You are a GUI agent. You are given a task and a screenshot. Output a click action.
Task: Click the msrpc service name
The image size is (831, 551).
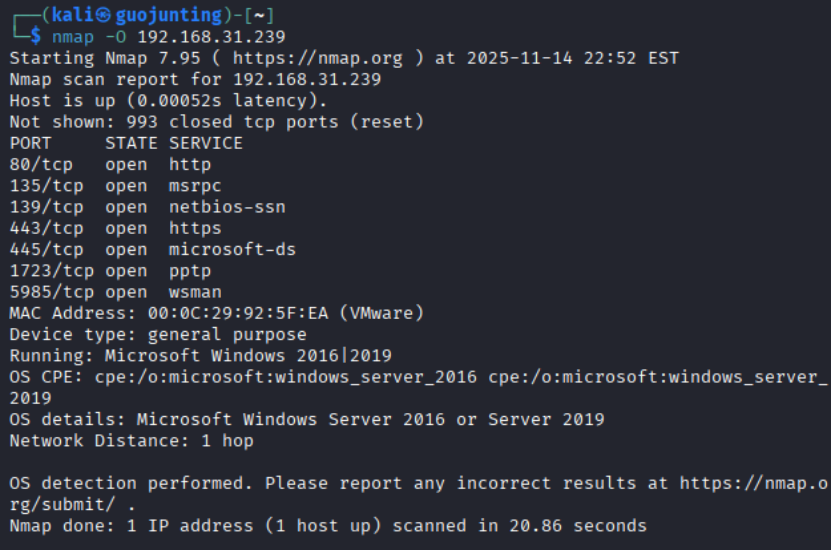click(195, 185)
